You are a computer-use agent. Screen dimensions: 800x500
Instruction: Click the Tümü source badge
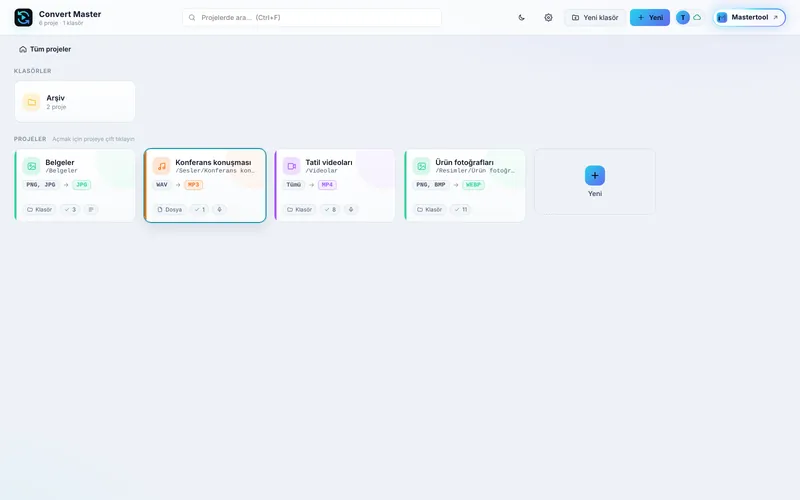pyautogui.click(x=294, y=185)
